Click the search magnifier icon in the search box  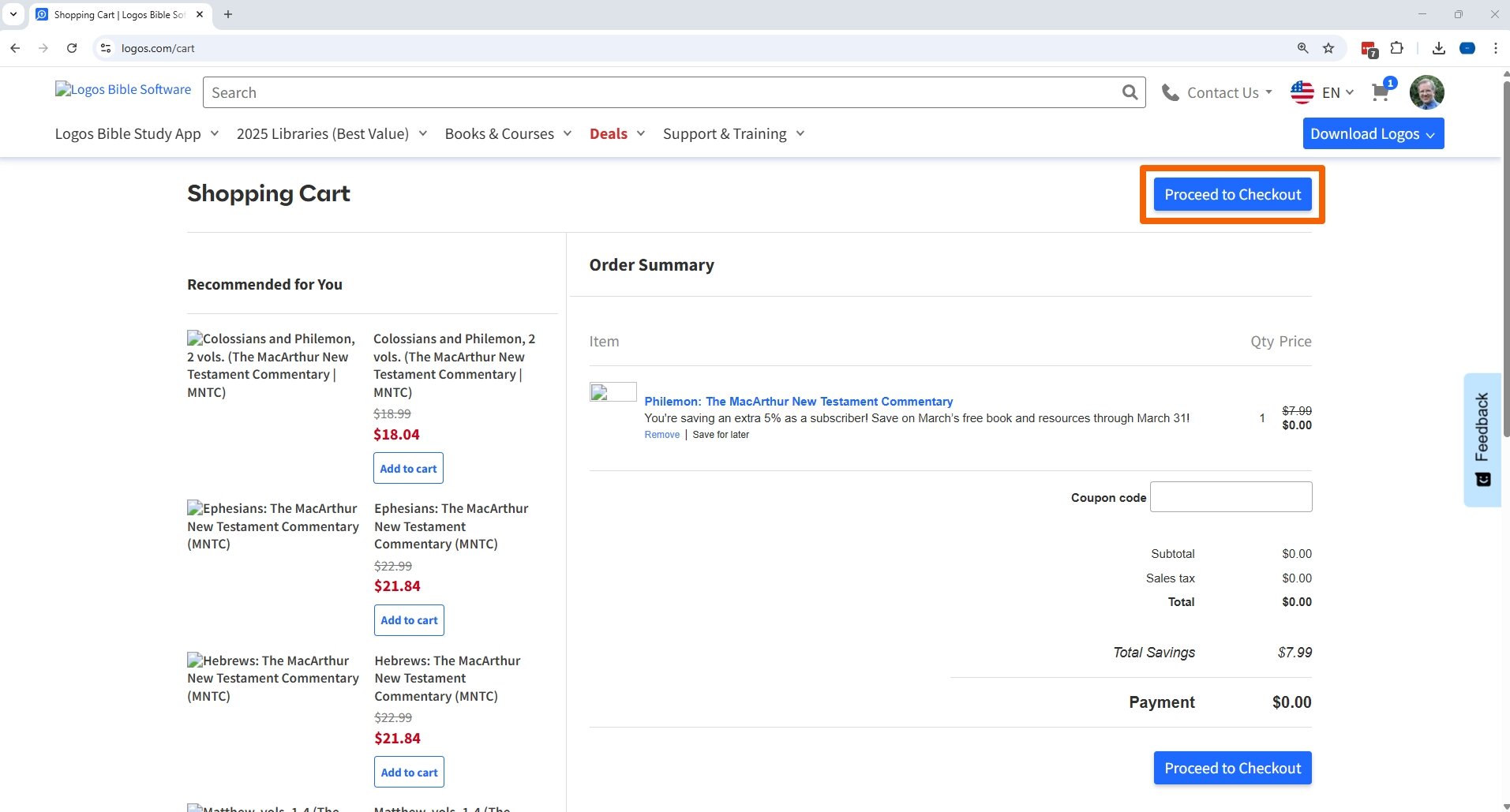(x=1130, y=92)
